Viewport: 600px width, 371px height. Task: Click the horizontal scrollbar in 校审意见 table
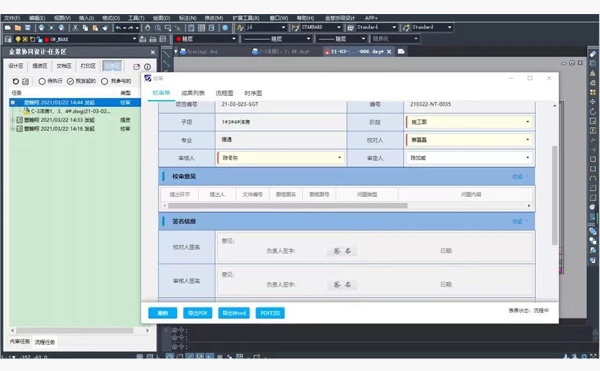288,206
